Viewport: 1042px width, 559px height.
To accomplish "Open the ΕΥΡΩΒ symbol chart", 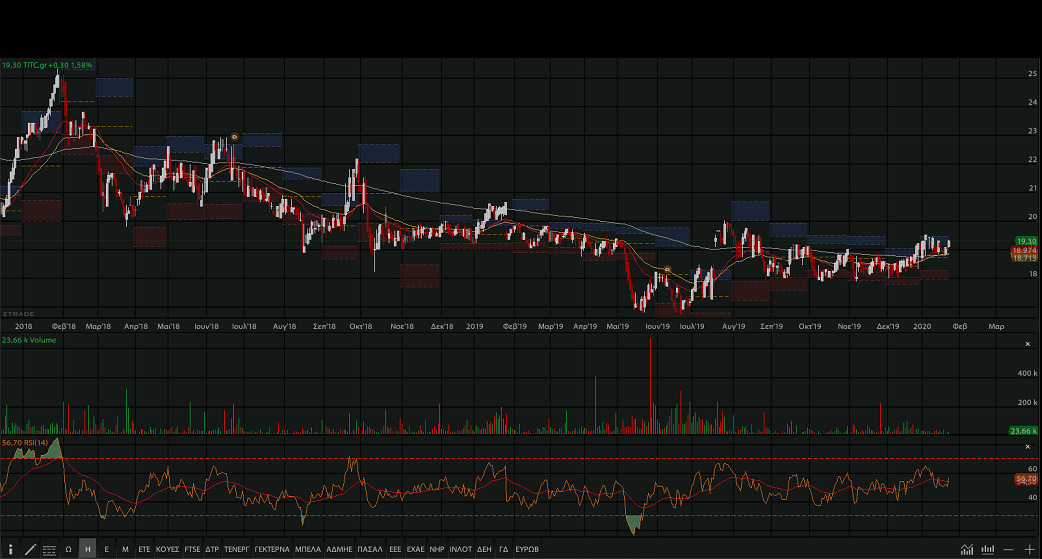I will coord(527,549).
